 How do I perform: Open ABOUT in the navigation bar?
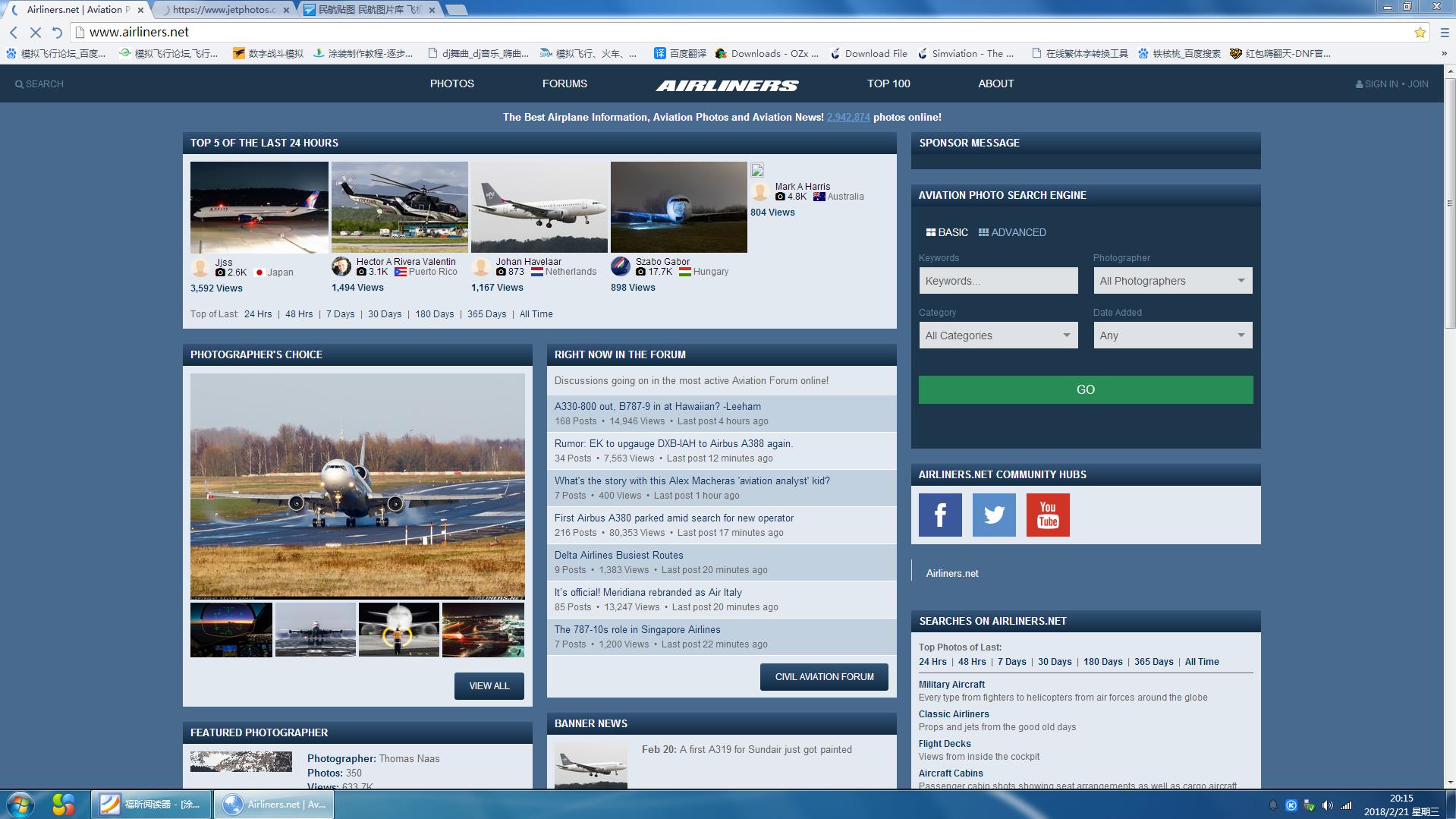point(995,83)
